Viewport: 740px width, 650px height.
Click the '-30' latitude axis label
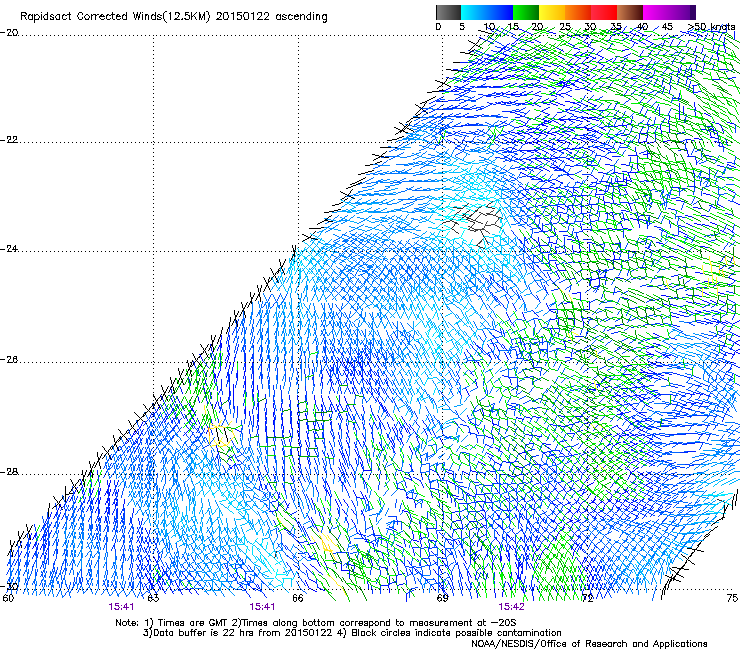9,586
